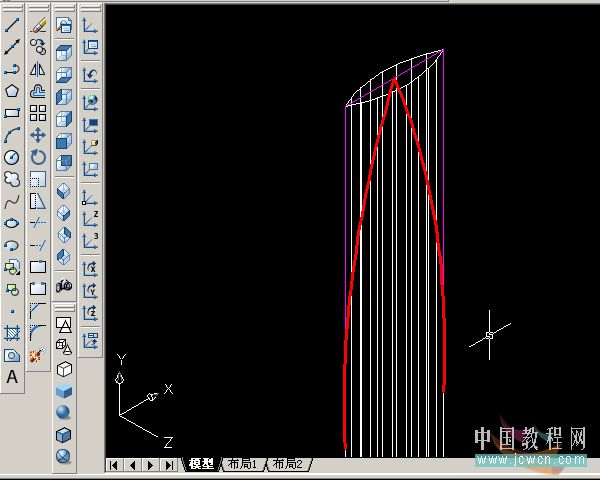The image size is (600, 480).
Task: Select the Revision Cloud tool
Action: pyautogui.click(x=12, y=179)
